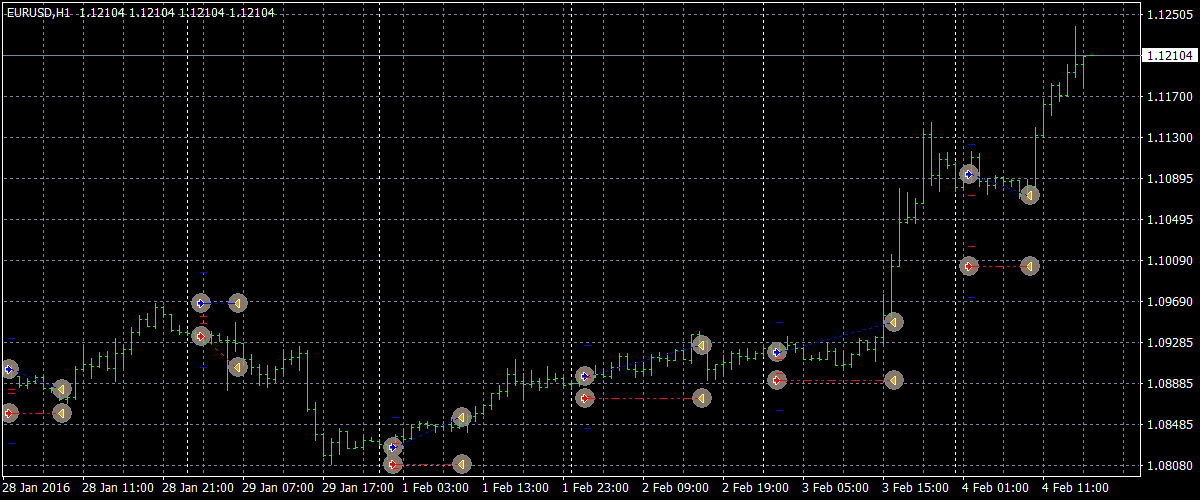Click the blue buy arrow marker at 29 Jan 17:00

click(393, 447)
